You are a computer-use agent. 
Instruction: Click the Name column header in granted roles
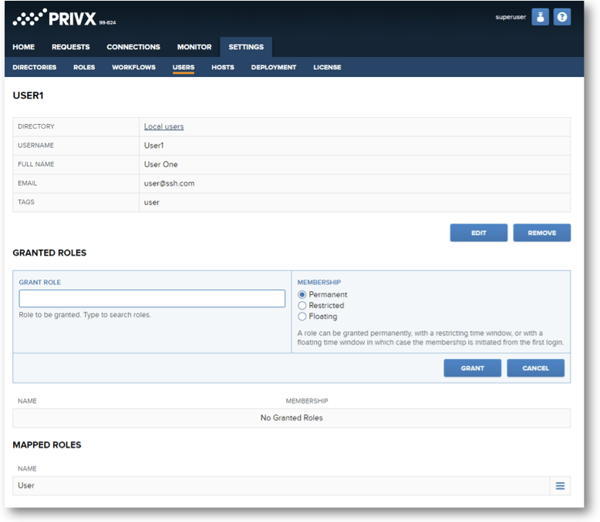coord(27,401)
